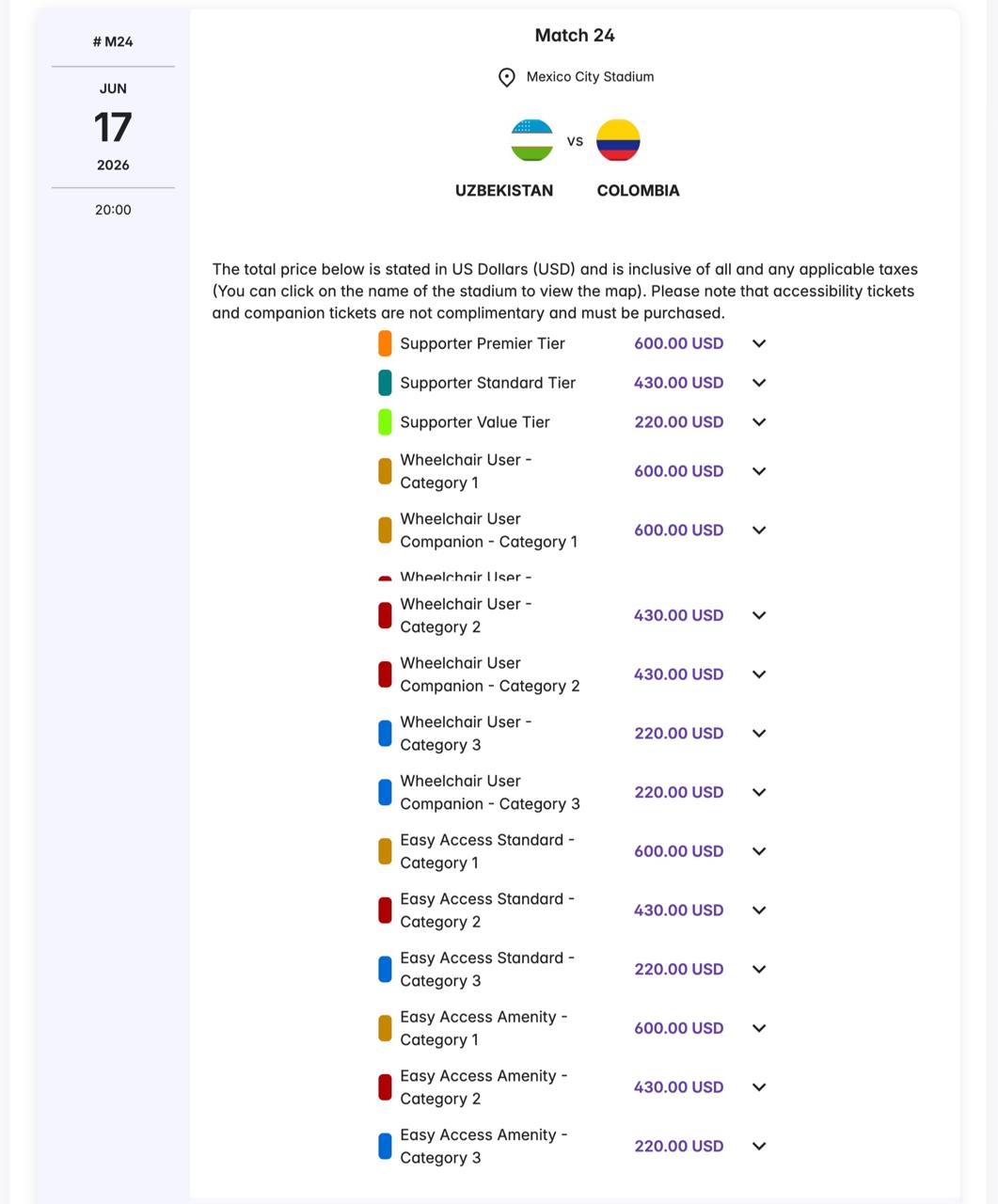
Task: Select Wheelchair User Companion Category 3 row label
Action: coord(489,792)
